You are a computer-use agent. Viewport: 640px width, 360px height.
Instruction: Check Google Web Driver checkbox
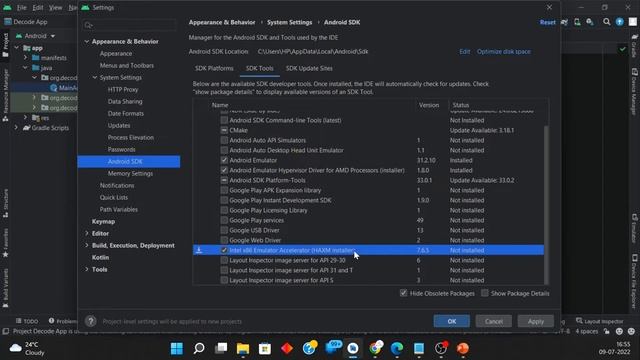(224, 240)
